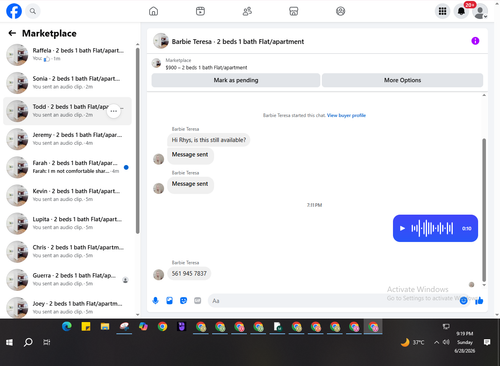Click the chat messages scrollbar

[x=484, y=210]
